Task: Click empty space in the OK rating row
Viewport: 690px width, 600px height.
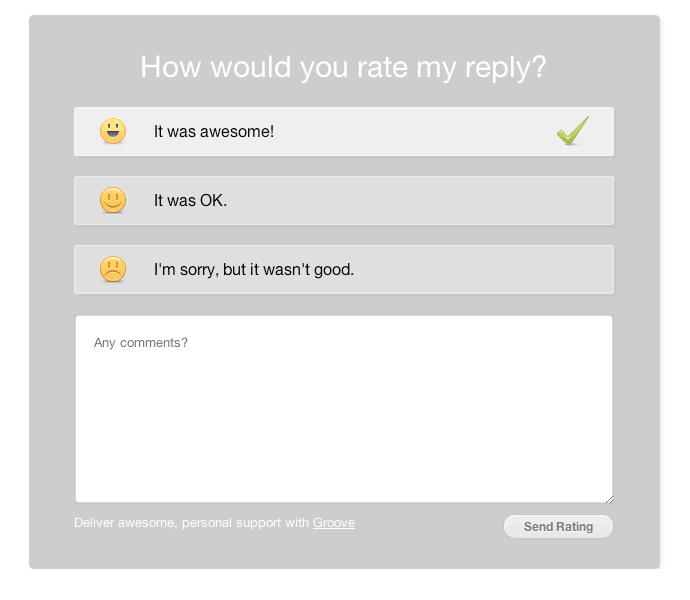Action: (450, 200)
